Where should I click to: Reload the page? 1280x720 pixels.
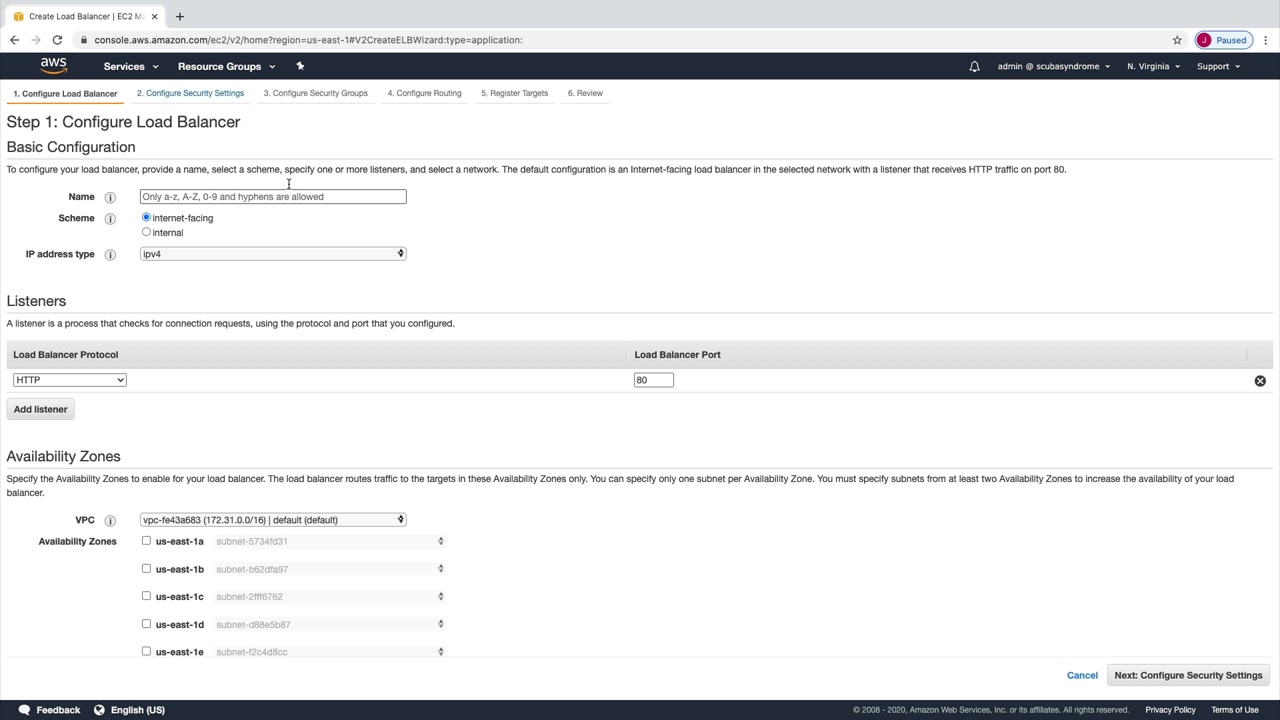pos(57,40)
